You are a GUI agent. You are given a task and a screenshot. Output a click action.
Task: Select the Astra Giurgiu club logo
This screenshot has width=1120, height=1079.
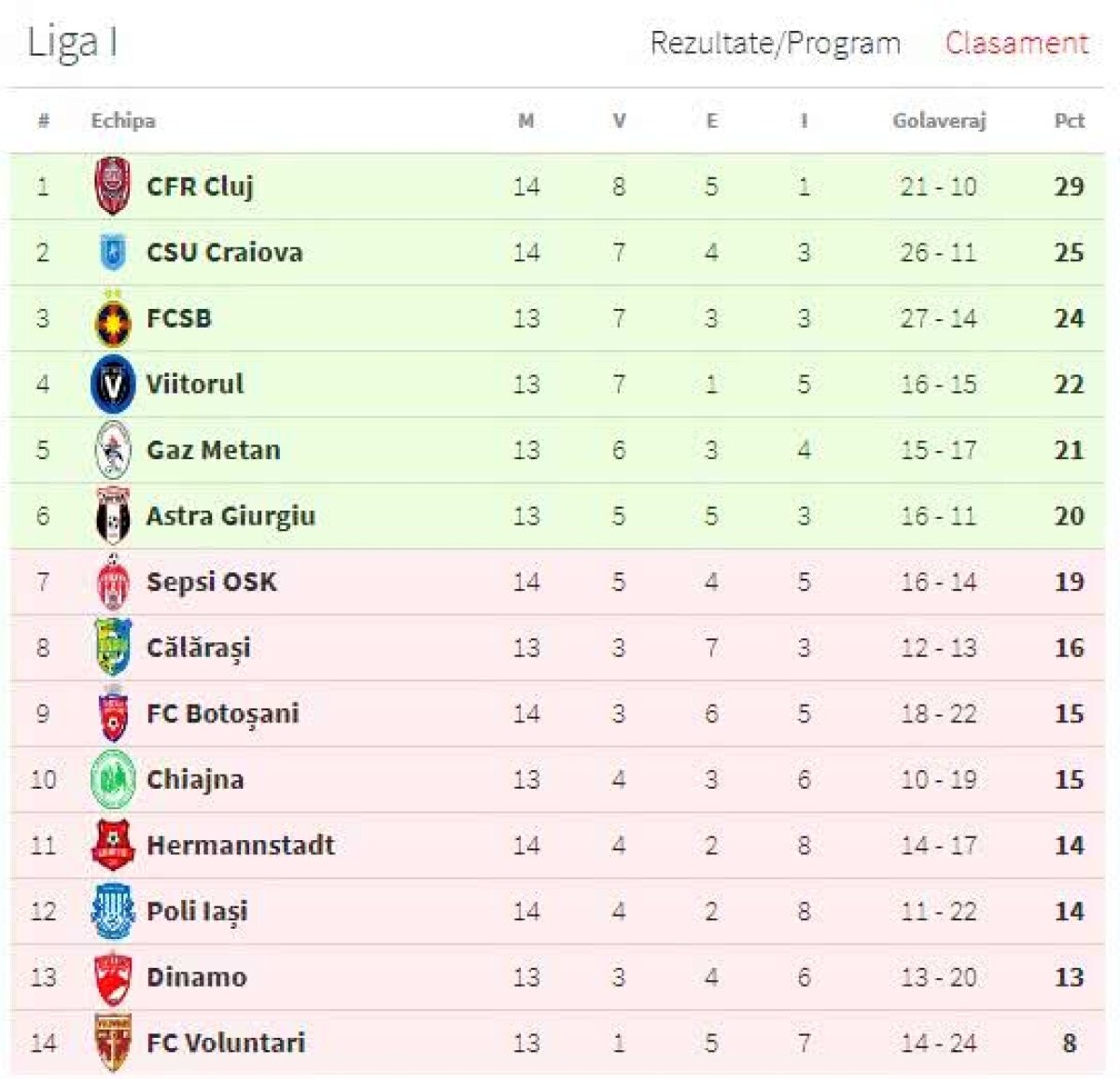point(114,515)
